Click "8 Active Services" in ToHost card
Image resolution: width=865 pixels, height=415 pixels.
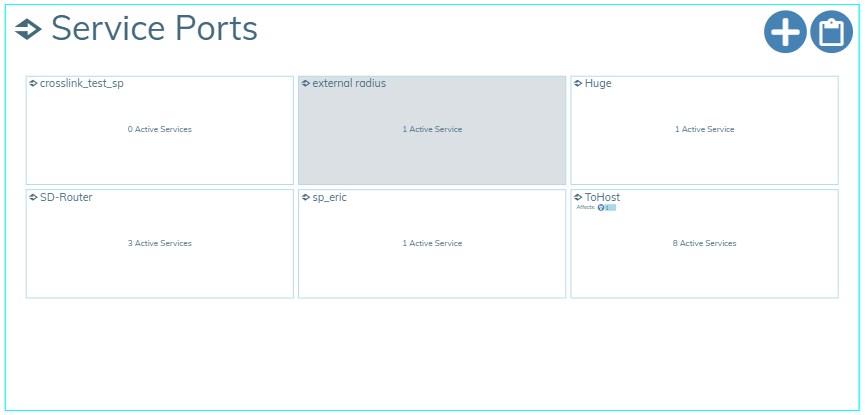pyautogui.click(x=704, y=243)
